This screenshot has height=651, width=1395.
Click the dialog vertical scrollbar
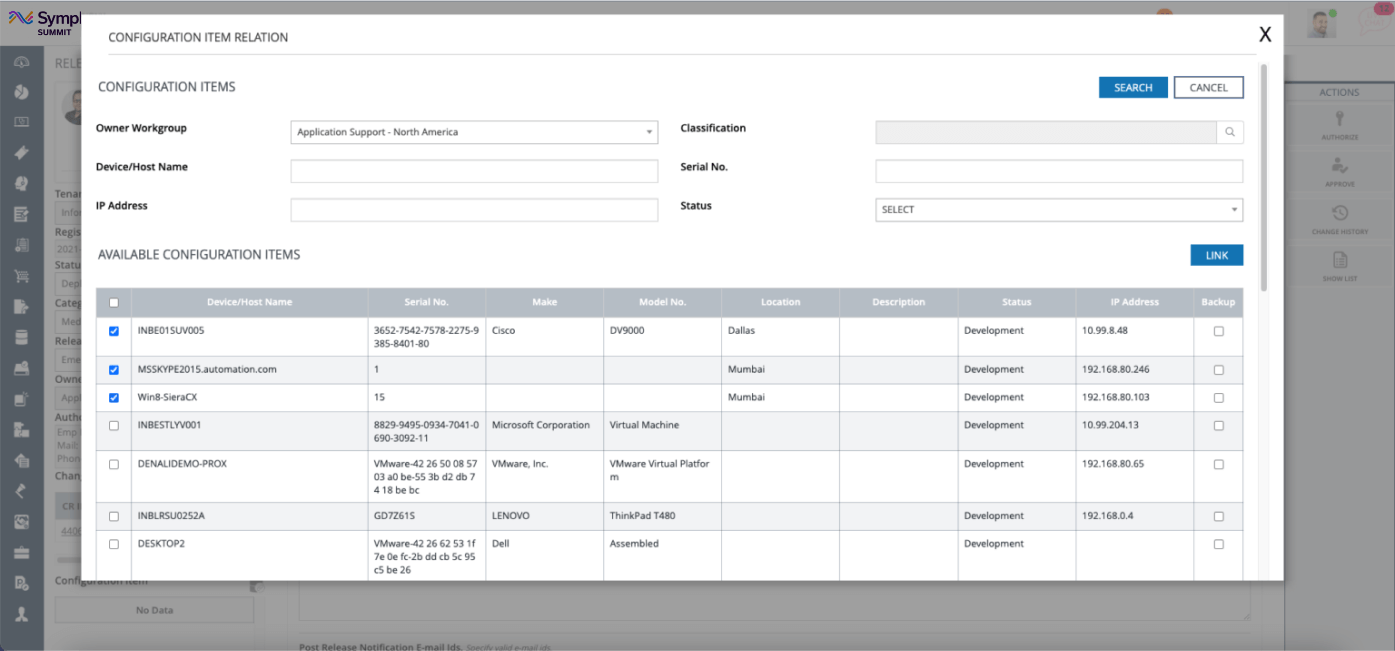1264,180
